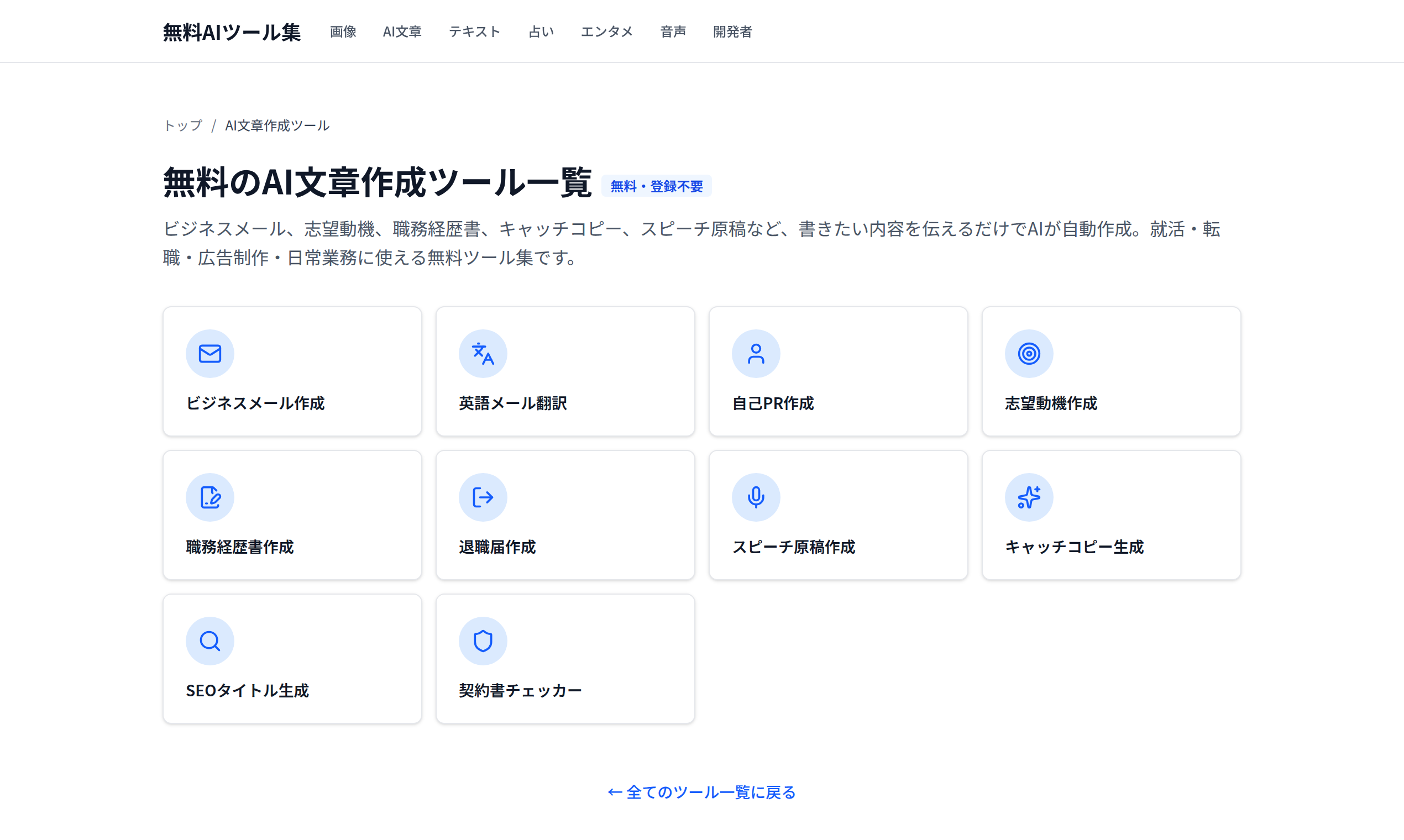Select the translation icon on 英語メール翻訳

(483, 353)
